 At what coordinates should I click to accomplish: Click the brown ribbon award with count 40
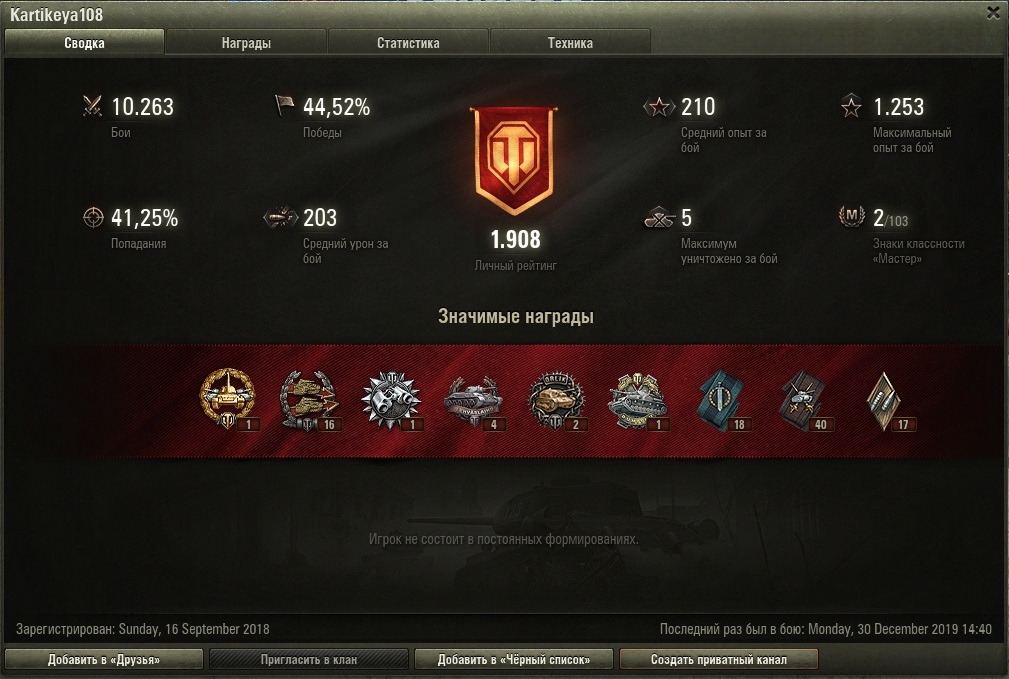tap(803, 400)
